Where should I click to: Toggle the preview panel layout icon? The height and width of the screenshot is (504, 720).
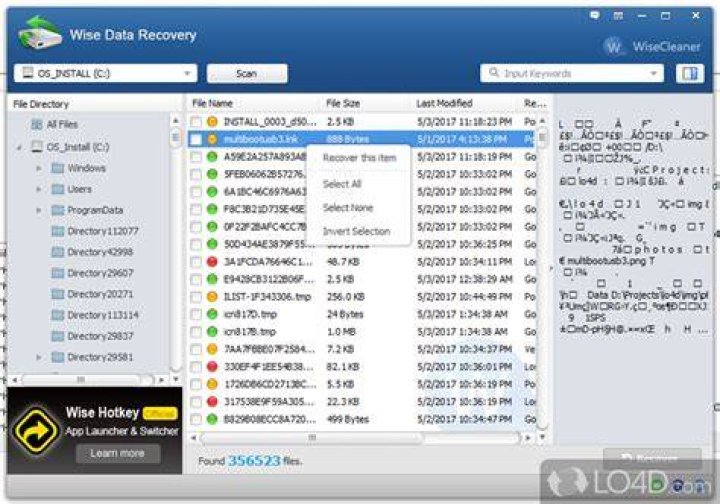point(690,73)
